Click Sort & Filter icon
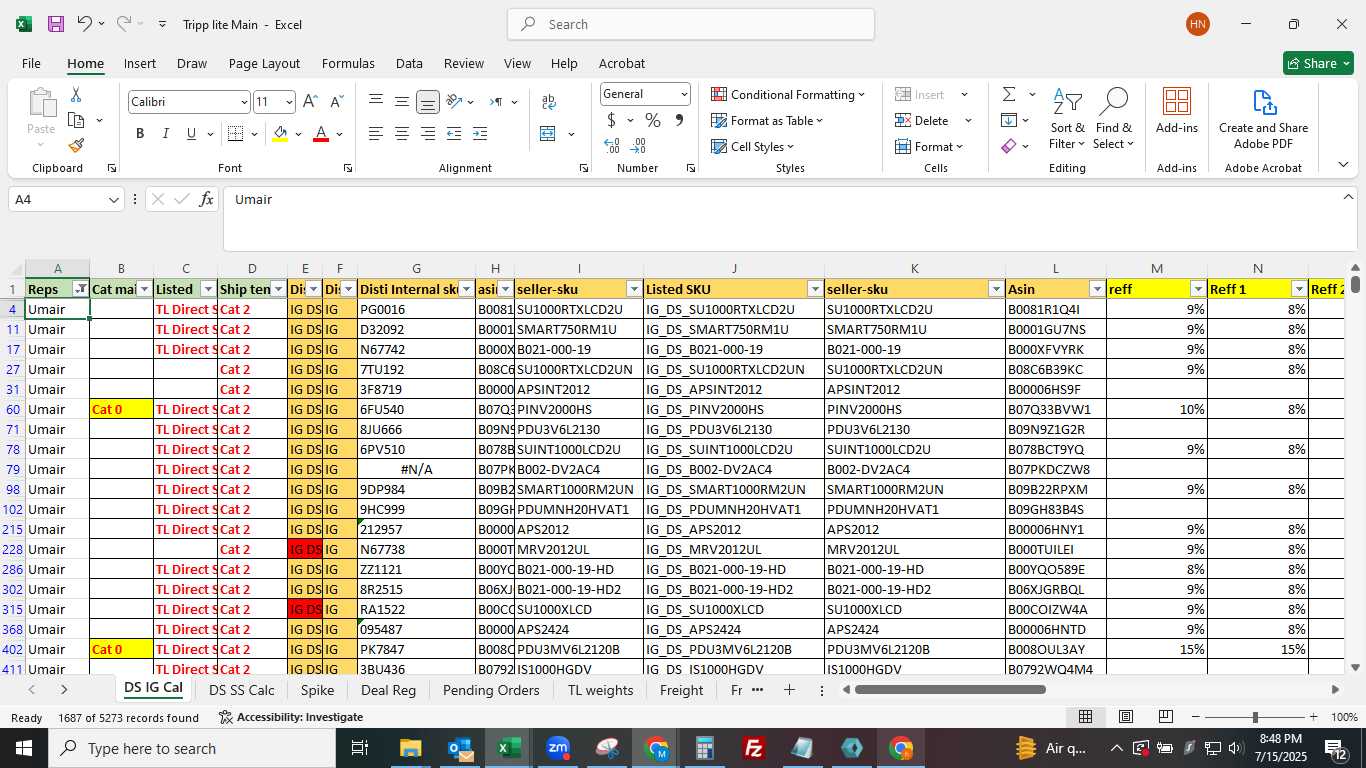This screenshot has height=768, width=1366. pos(1067,118)
